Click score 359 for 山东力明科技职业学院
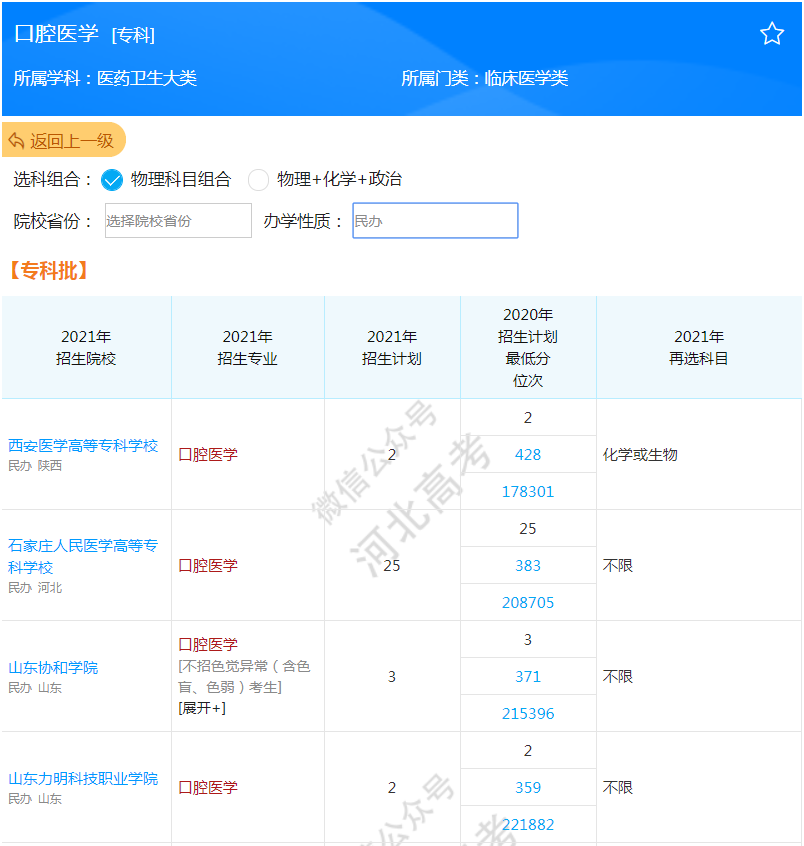The width and height of the screenshot is (804, 846). [x=527, y=787]
